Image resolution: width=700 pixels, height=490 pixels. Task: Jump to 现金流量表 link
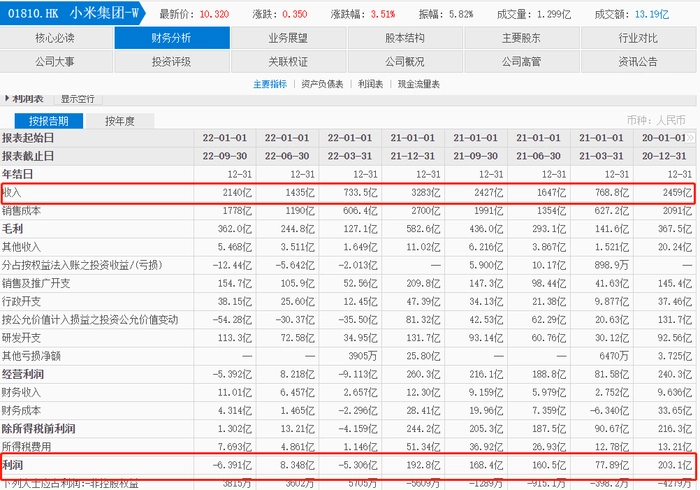tap(417, 85)
